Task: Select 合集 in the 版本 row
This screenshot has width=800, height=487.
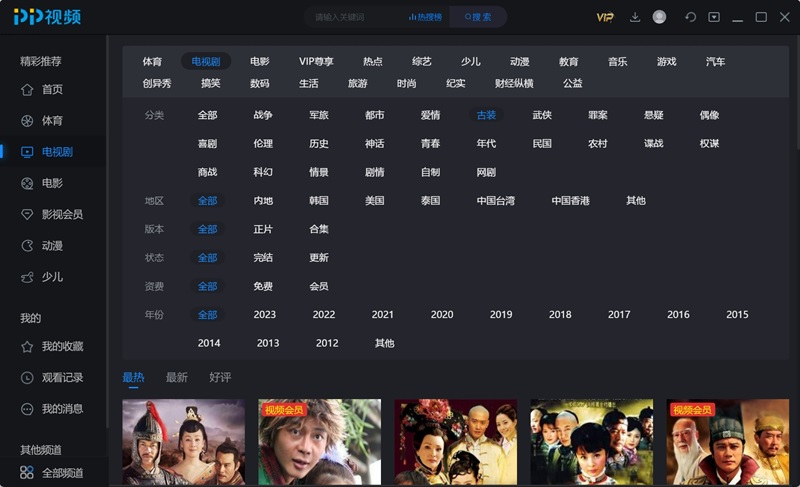Action: (x=319, y=229)
